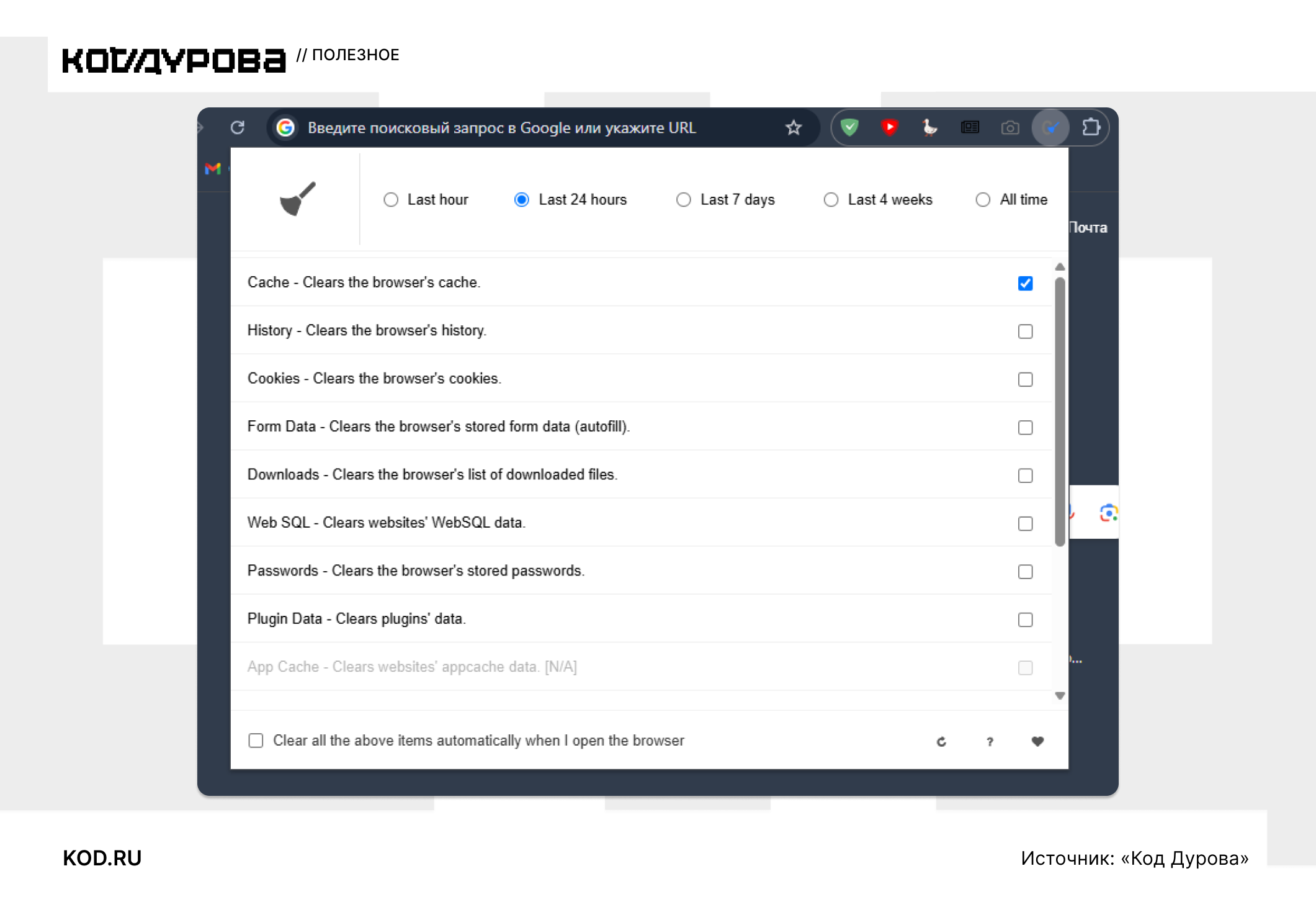Click the broom clear data icon
This screenshot has width=1316, height=902.
point(298,199)
